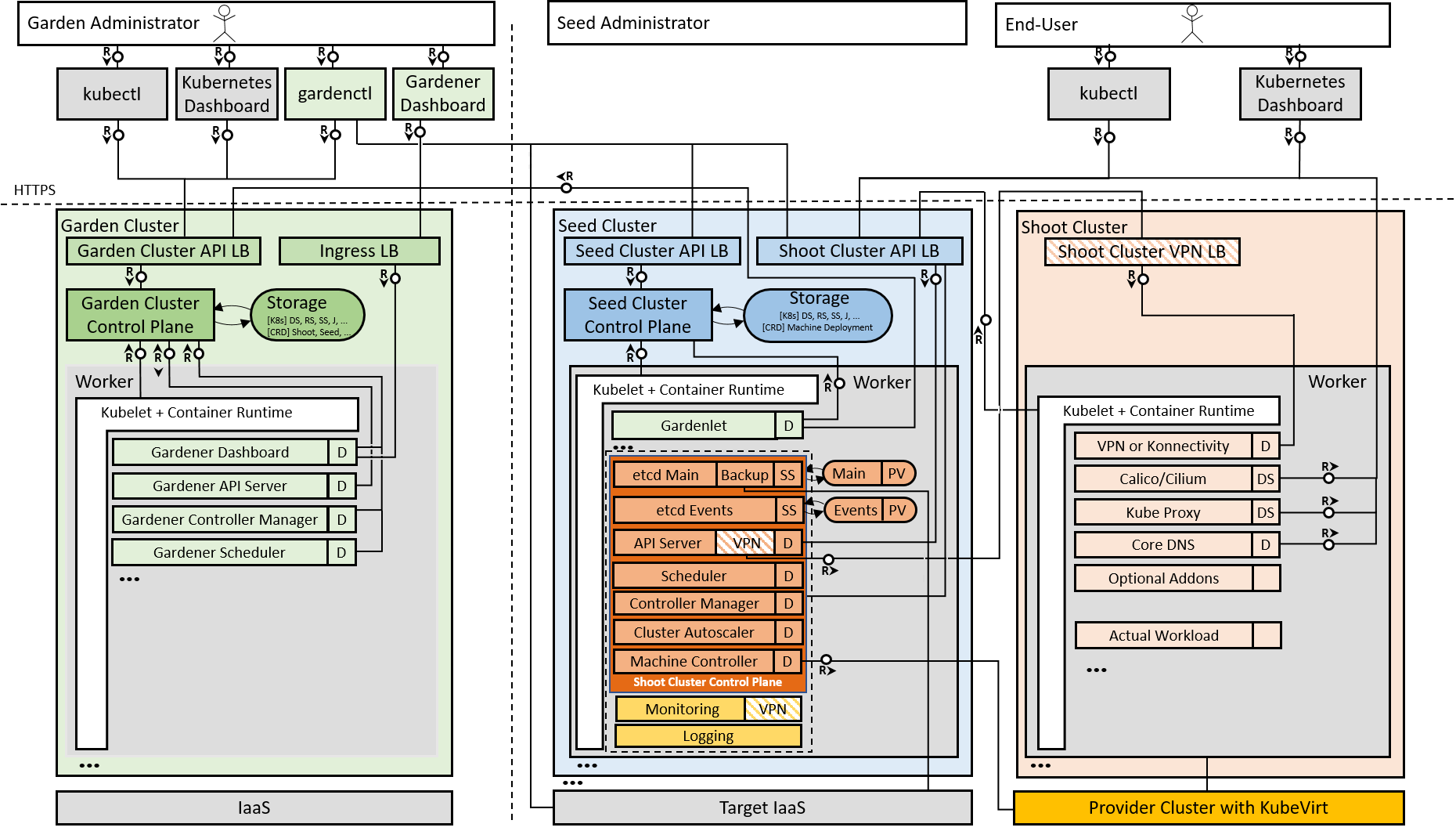The image size is (1456, 831).
Task: Click the Shoot Cluster VPN LB box
Action: [1141, 251]
